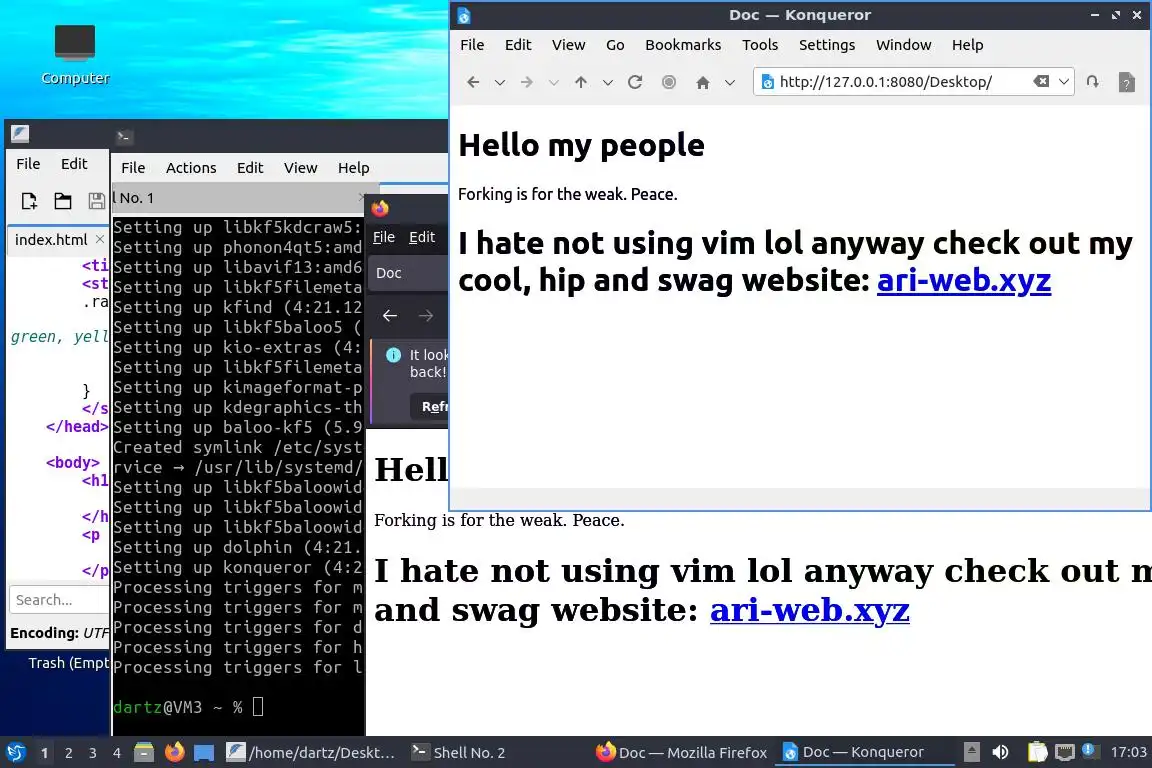Click the Stop loading icon in Konqueror
Screen dimensions: 1152x768
pos(669,82)
